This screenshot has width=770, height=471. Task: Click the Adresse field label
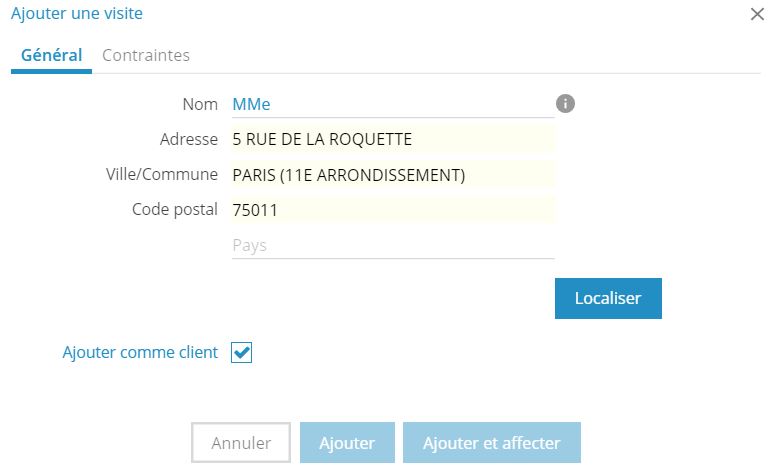coord(188,139)
